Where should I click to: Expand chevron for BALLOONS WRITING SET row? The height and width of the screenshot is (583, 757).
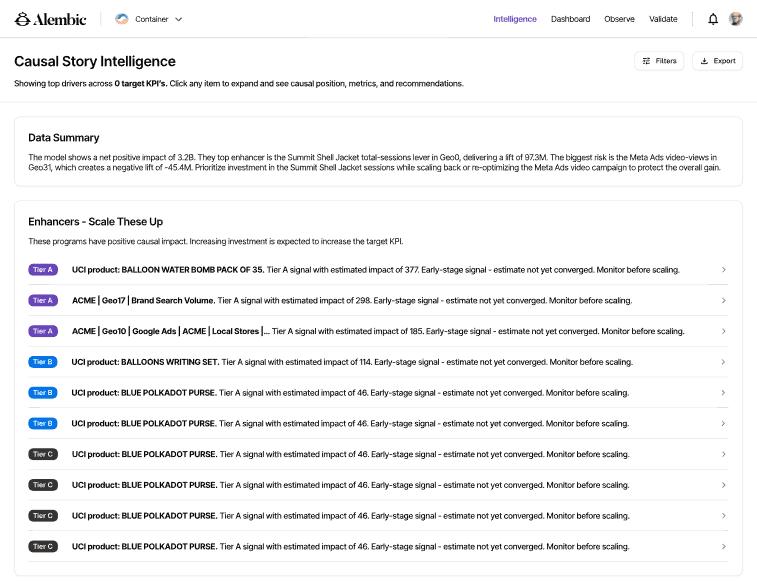[x=723, y=362]
